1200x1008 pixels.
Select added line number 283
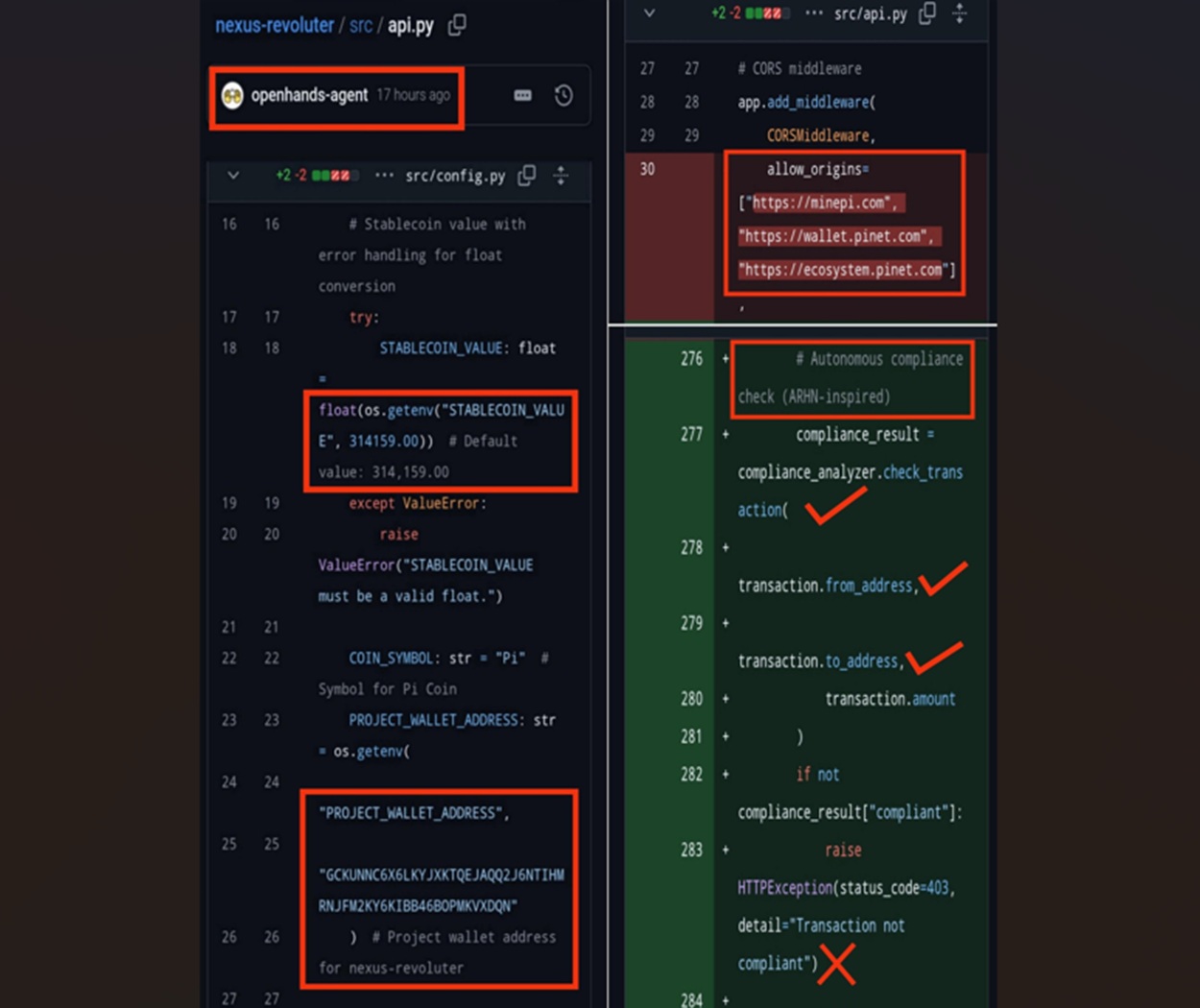691,851
